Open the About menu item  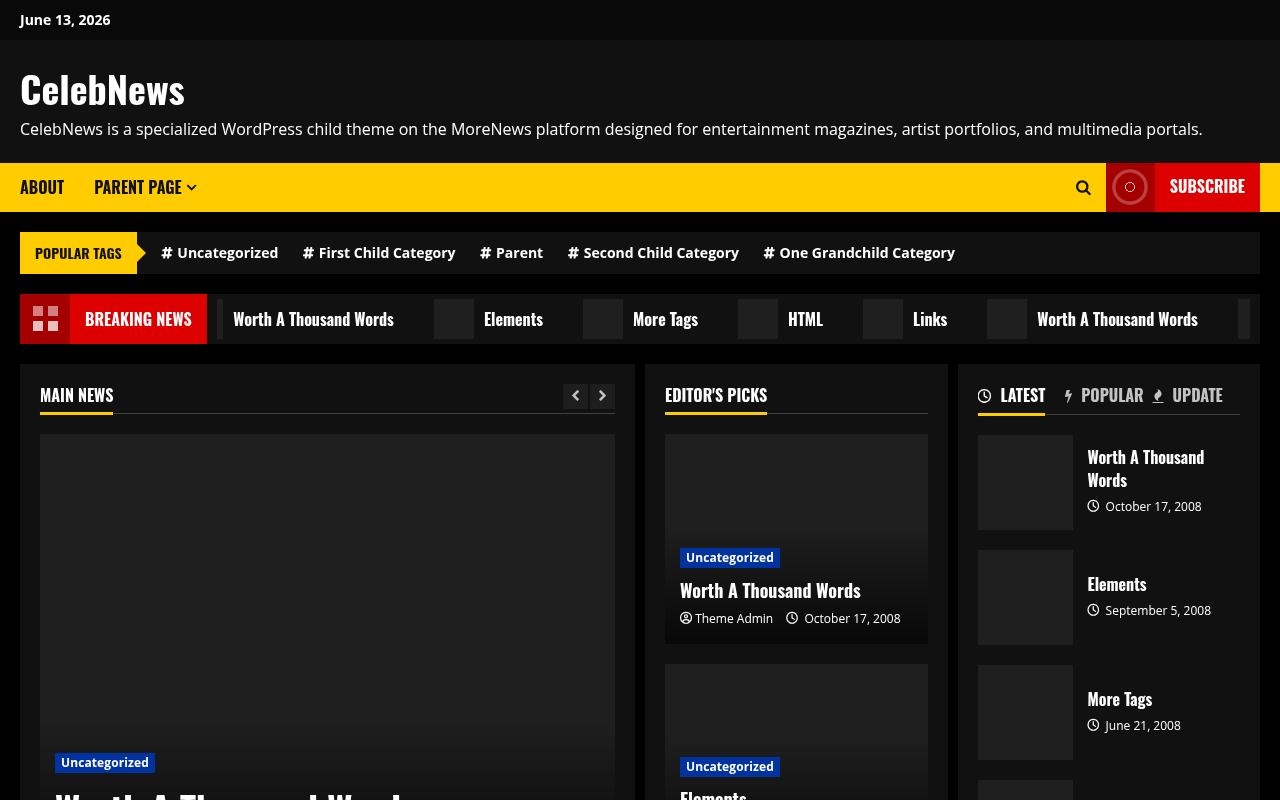coord(42,187)
